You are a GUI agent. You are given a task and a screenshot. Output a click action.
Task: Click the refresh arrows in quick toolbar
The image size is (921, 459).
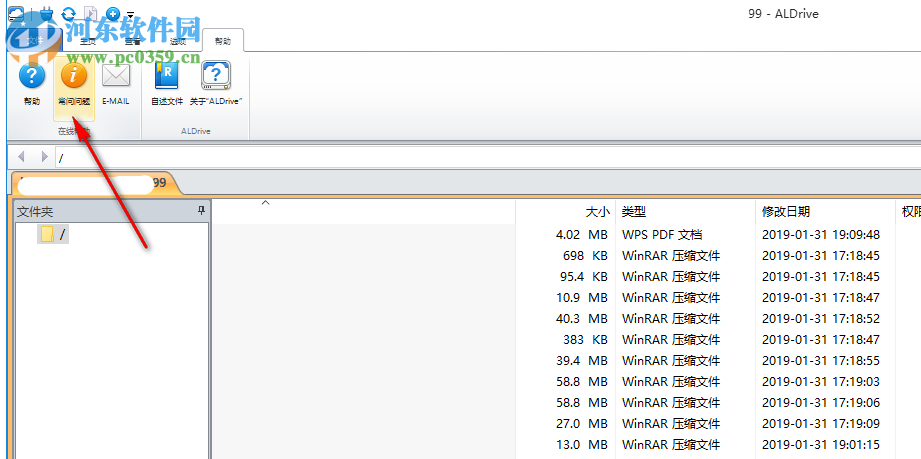point(69,13)
